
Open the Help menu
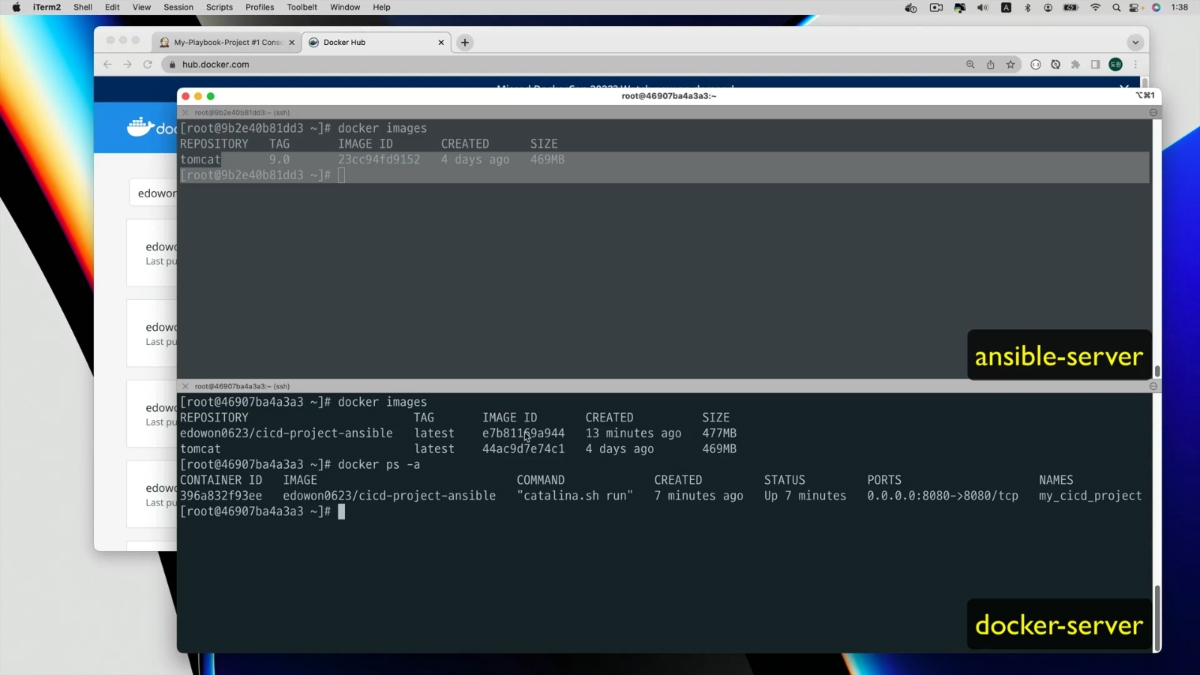(381, 7)
